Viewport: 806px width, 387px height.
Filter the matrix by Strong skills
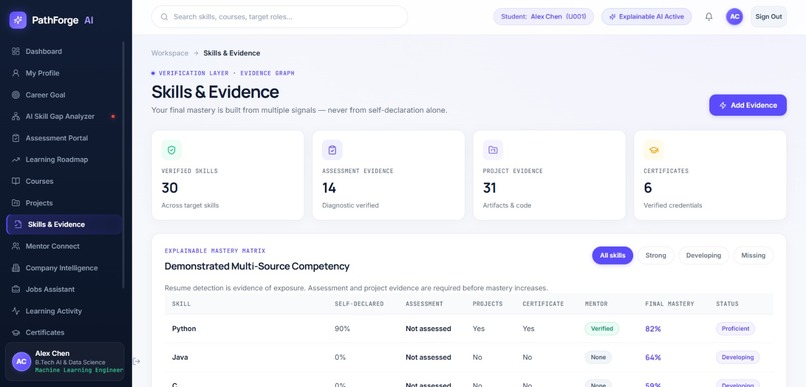click(x=655, y=255)
